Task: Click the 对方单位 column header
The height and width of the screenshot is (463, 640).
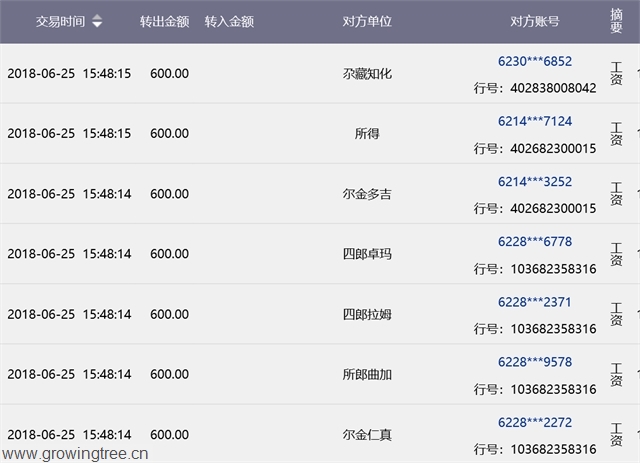Action: (x=366, y=21)
